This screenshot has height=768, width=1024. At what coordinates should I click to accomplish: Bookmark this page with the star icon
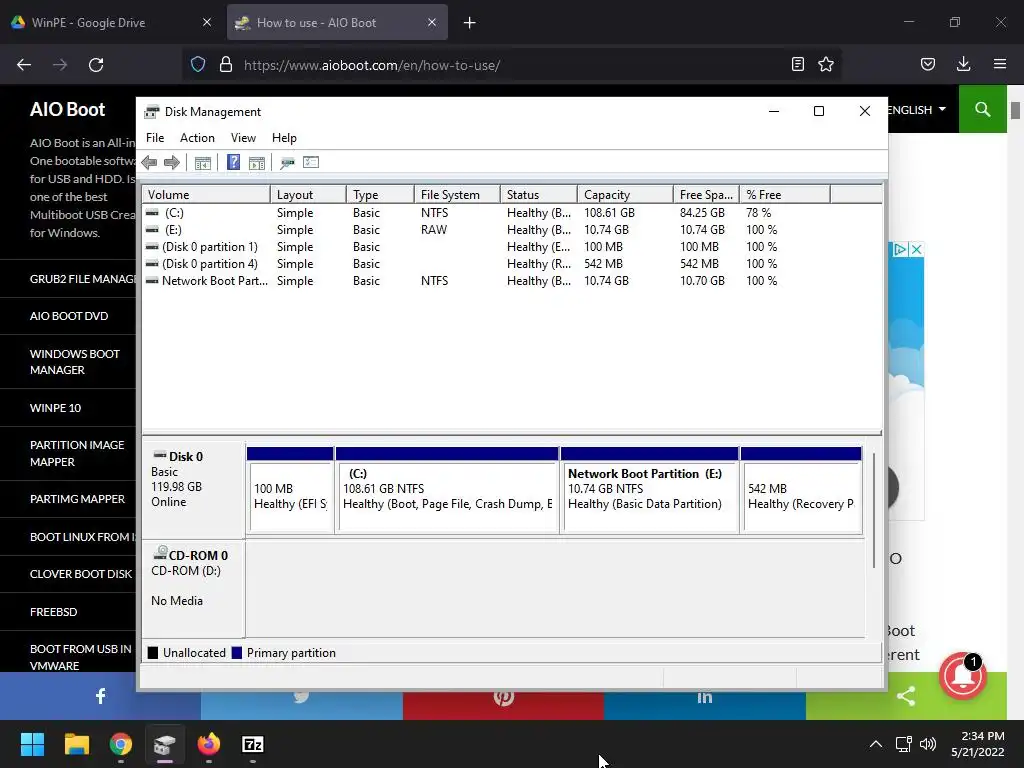(826, 64)
